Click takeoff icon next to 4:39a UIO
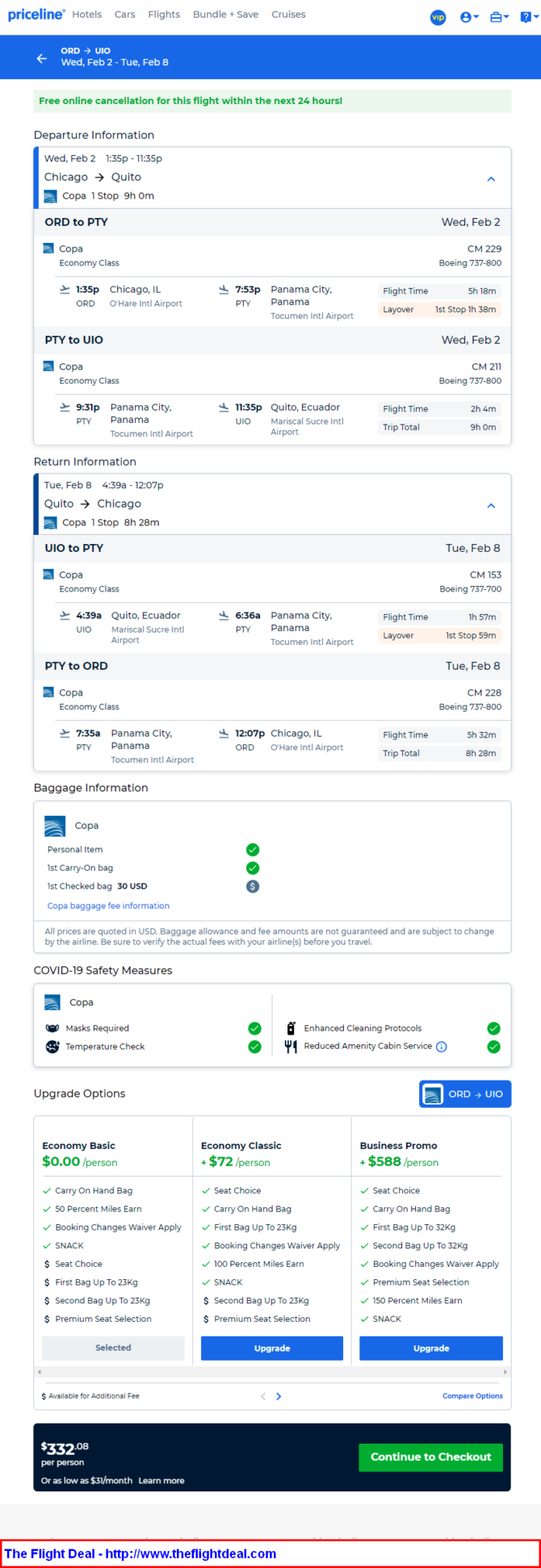The image size is (541, 1568). point(65,615)
